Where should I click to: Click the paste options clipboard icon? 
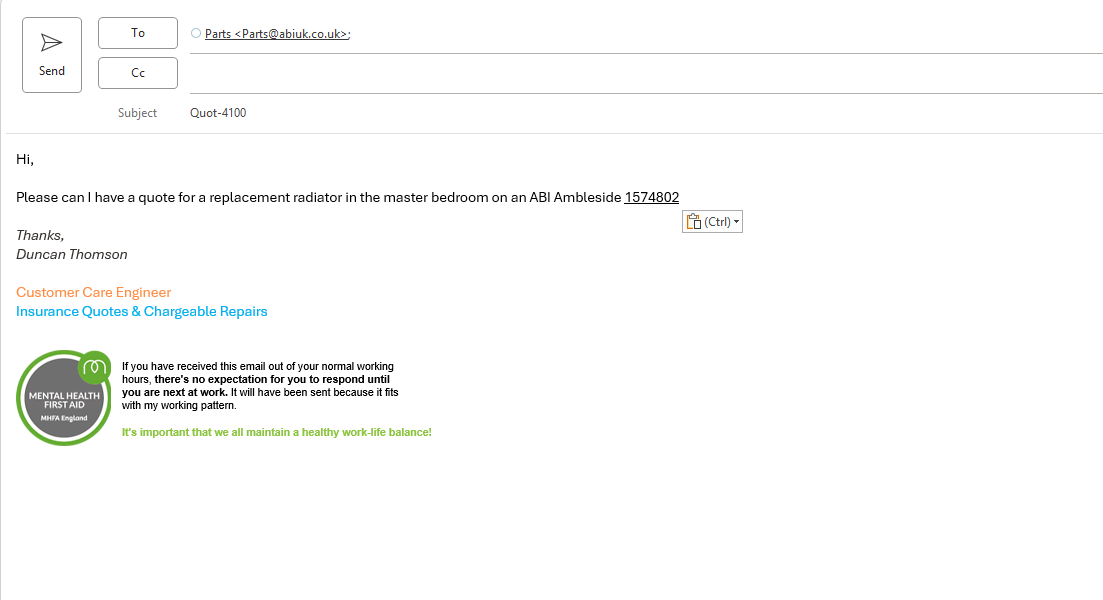tap(694, 222)
